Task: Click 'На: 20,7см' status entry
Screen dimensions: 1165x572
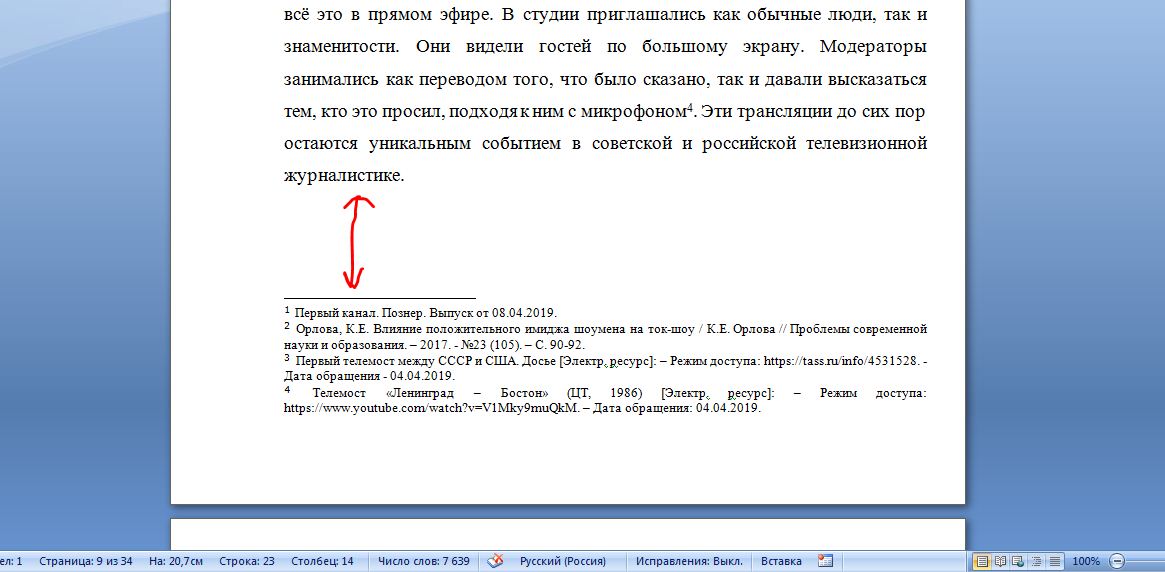Action: tap(175, 561)
